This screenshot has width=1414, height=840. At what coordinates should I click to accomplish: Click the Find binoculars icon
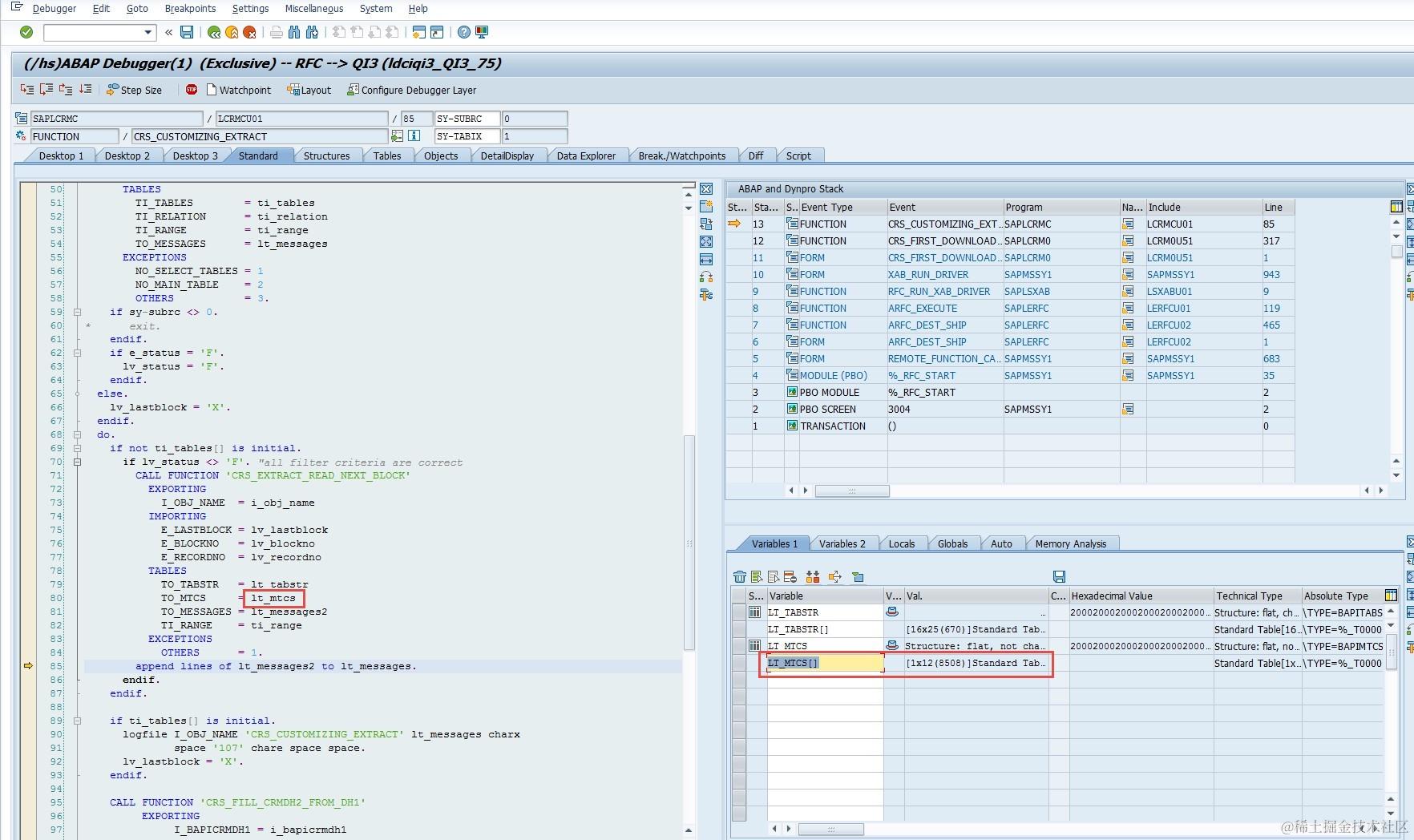click(x=294, y=32)
